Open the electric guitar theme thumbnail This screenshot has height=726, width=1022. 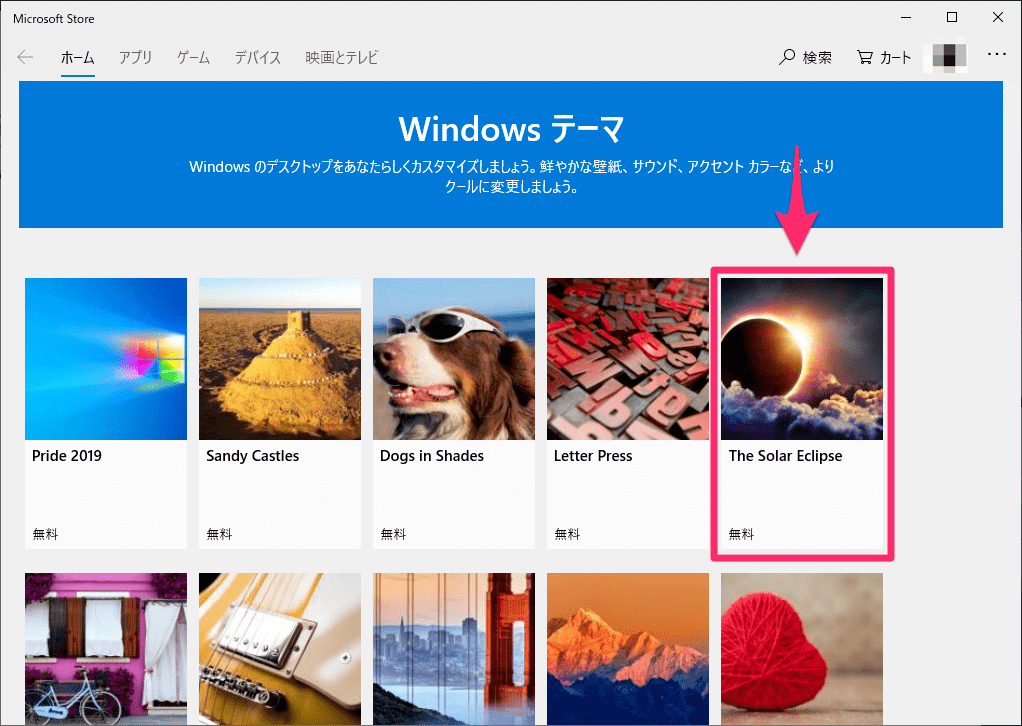(x=280, y=649)
